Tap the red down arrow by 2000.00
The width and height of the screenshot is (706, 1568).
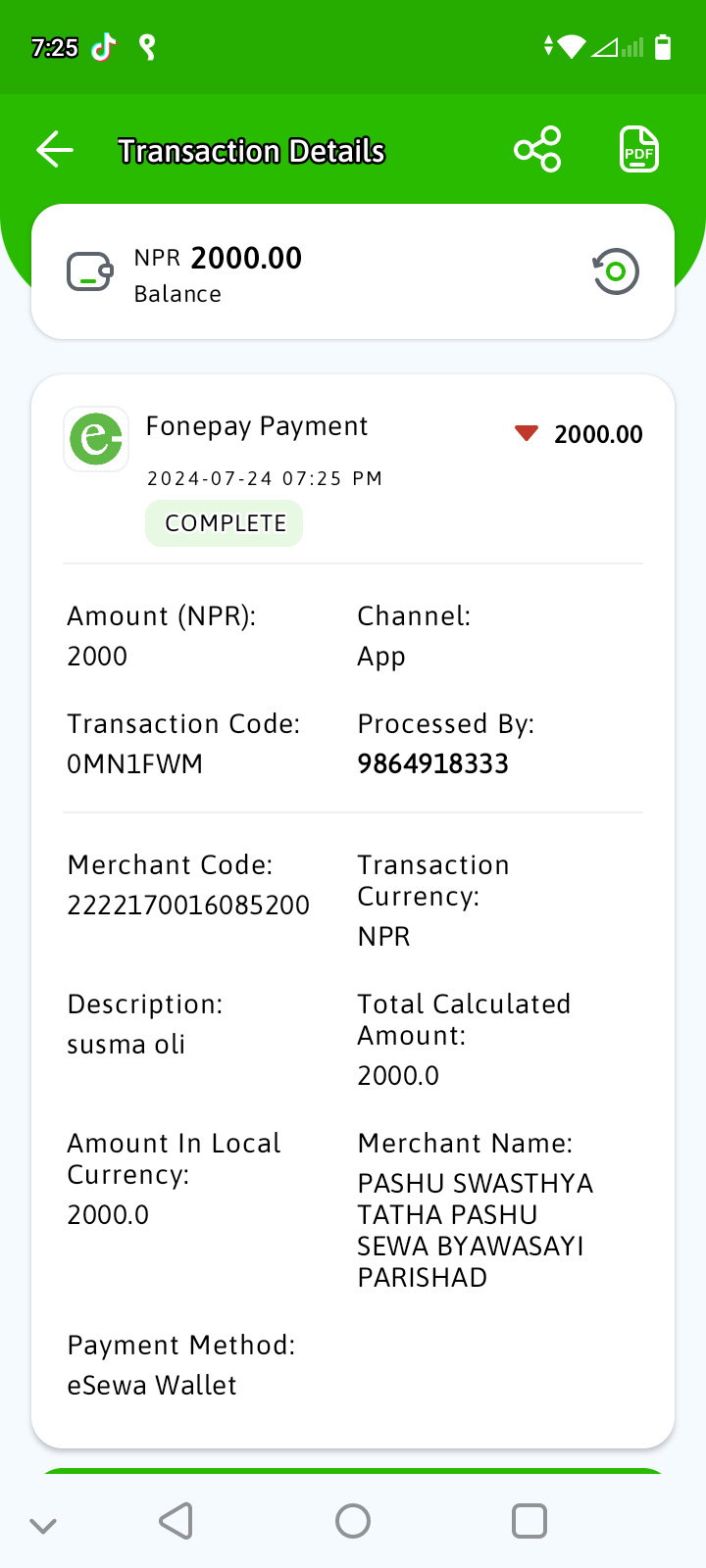(527, 433)
